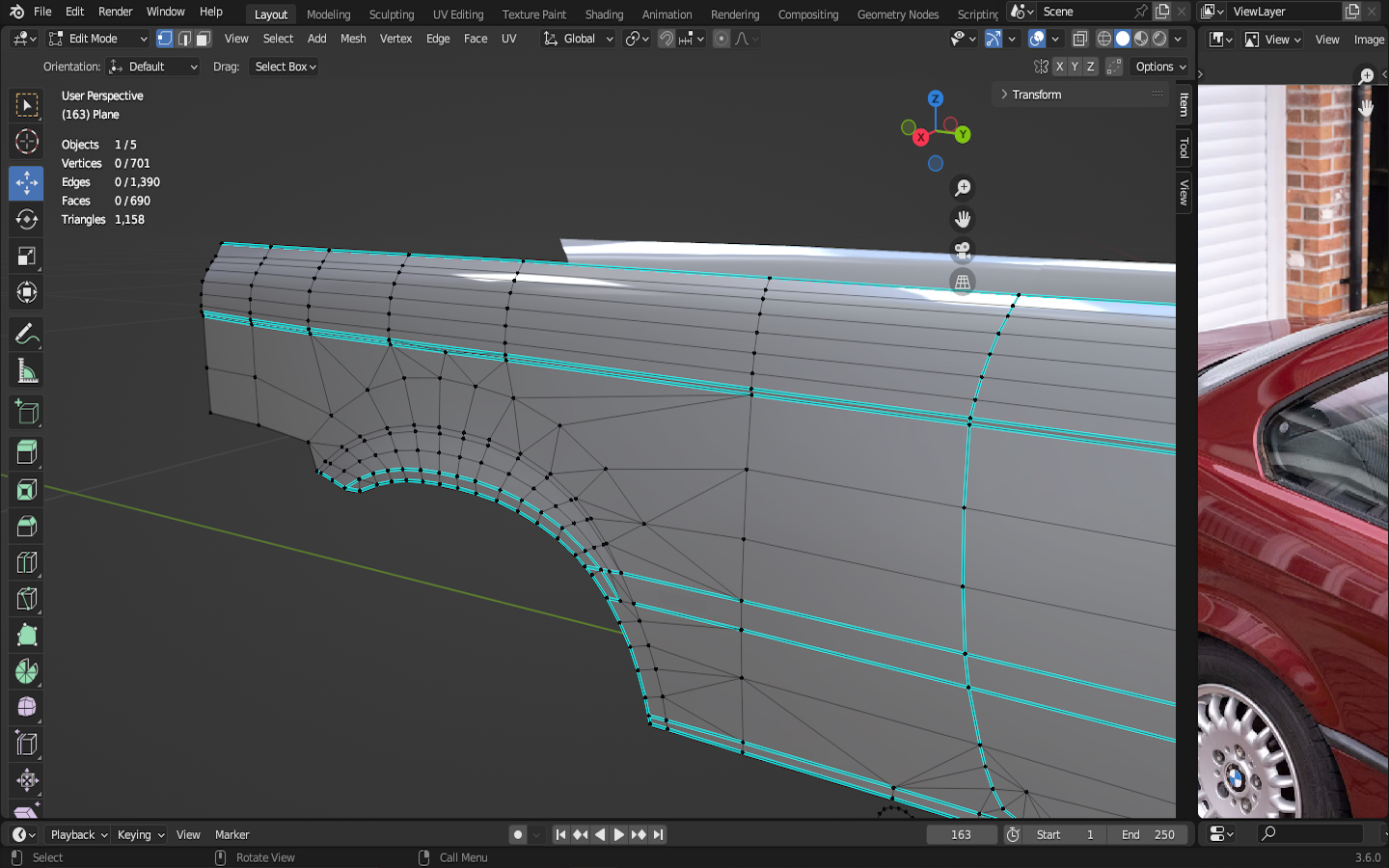Expand the Transform panel
The width and height of the screenshot is (1389, 868).
pyautogui.click(x=1036, y=95)
